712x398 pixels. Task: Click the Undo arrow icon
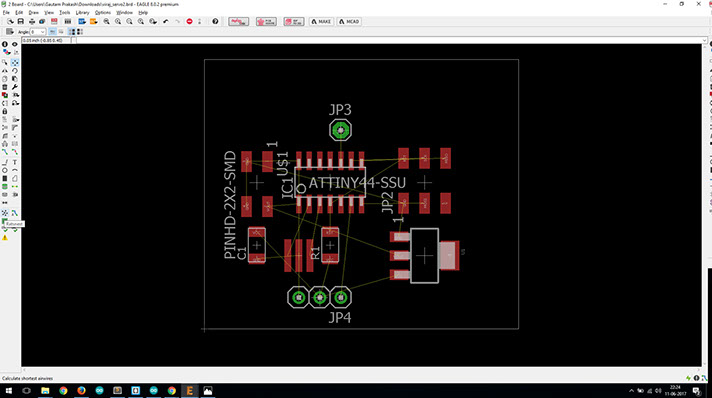tap(166, 21)
